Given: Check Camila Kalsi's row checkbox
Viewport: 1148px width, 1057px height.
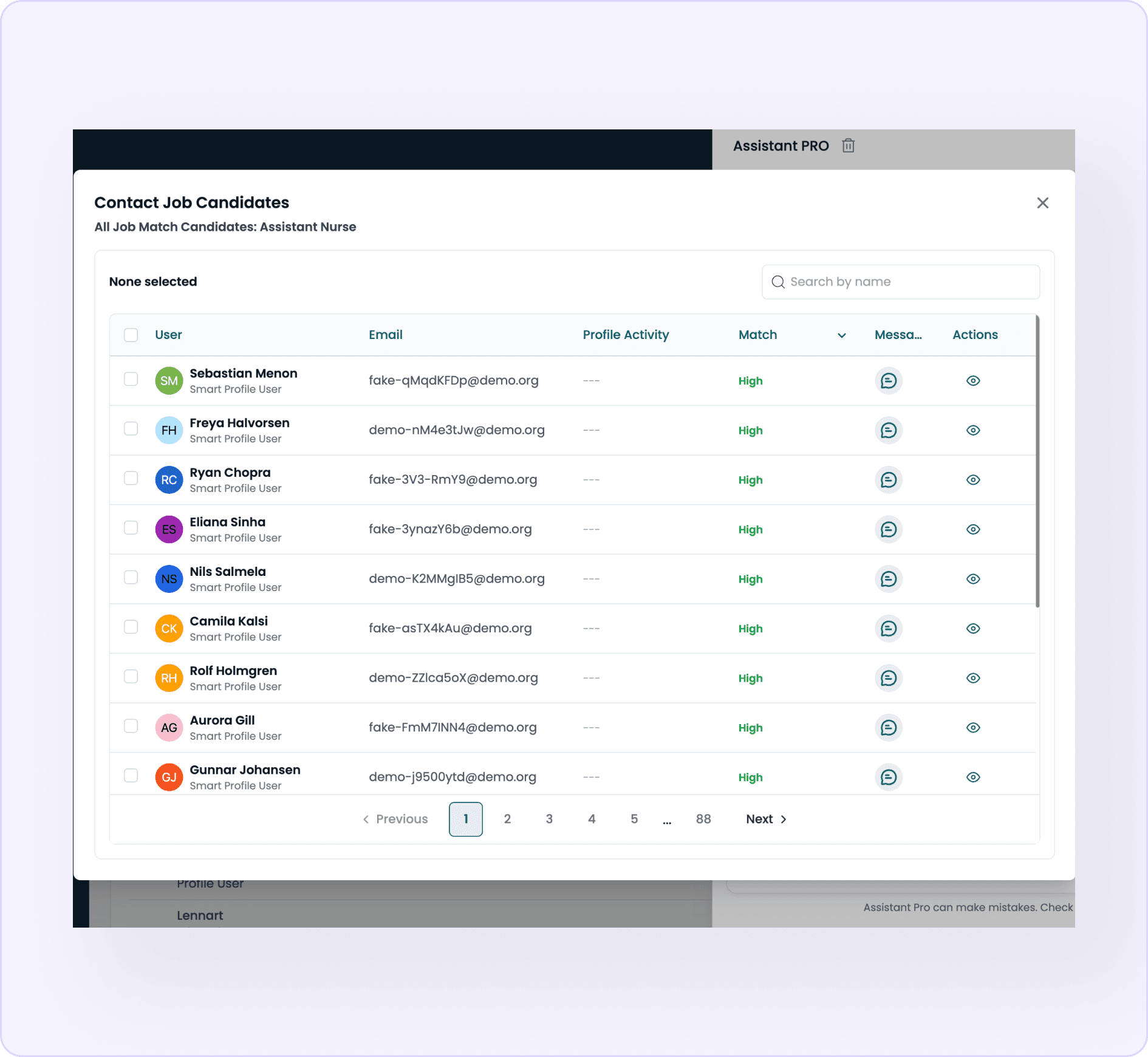Looking at the screenshot, I should pyautogui.click(x=131, y=627).
